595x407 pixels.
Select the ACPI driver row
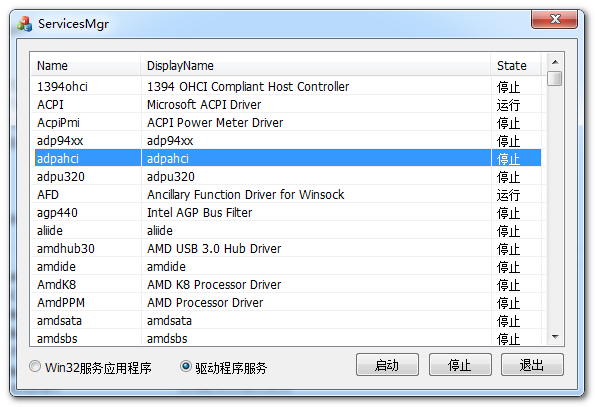coord(288,105)
